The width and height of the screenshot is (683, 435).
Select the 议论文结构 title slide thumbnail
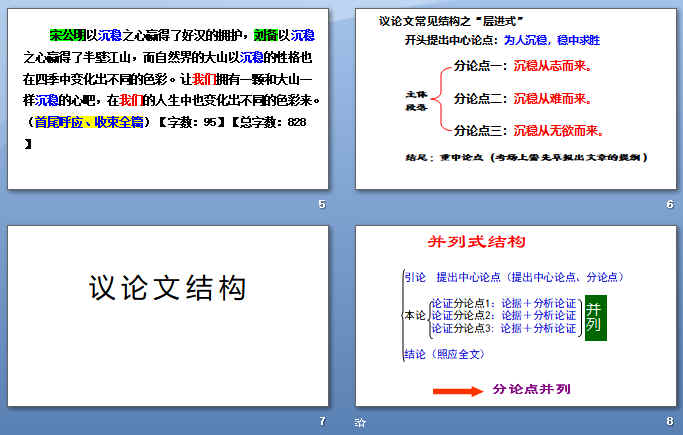(x=167, y=316)
